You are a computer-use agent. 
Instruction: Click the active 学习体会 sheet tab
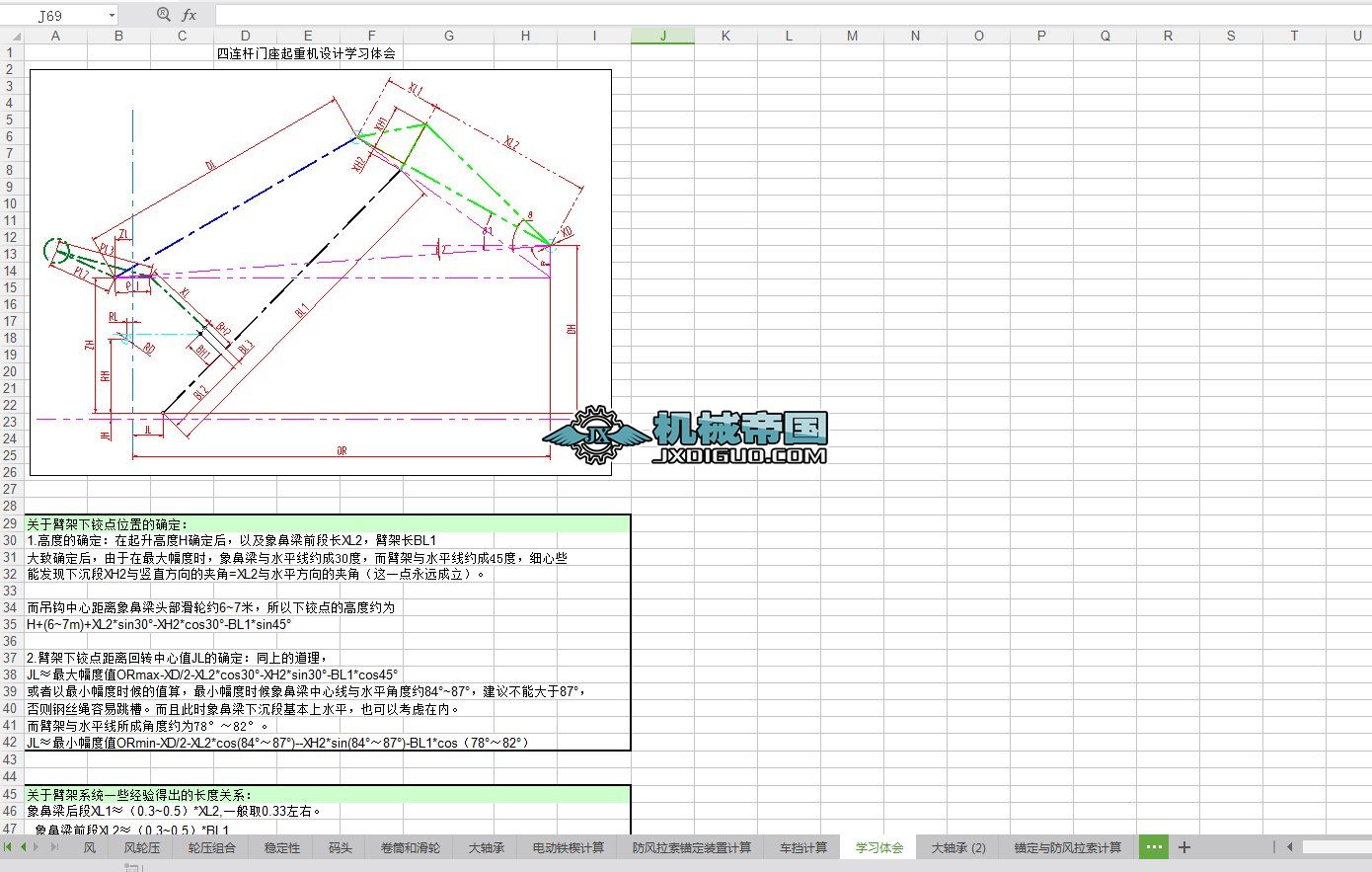(x=879, y=847)
